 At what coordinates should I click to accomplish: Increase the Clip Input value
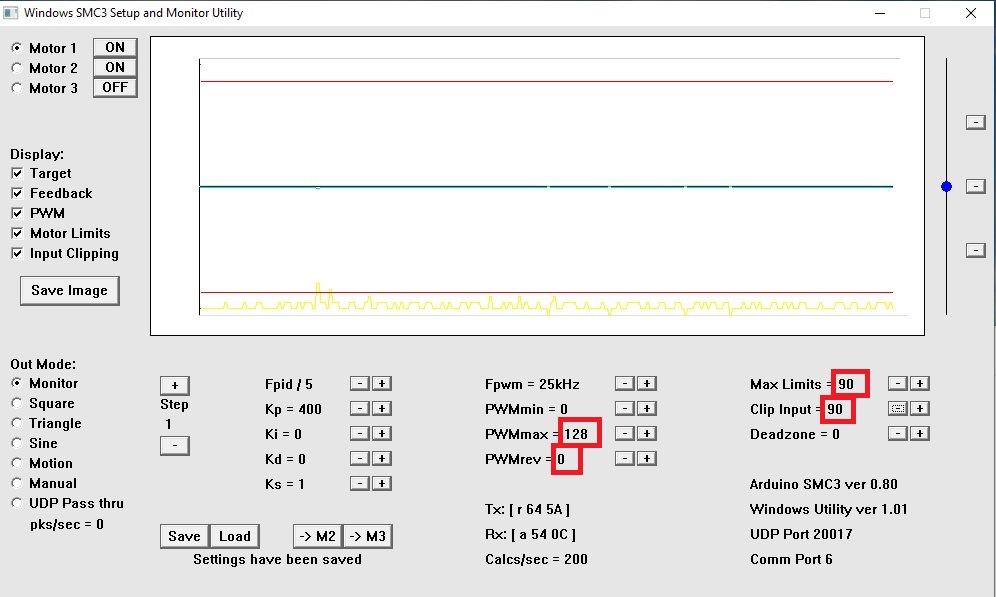click(920, 408)
